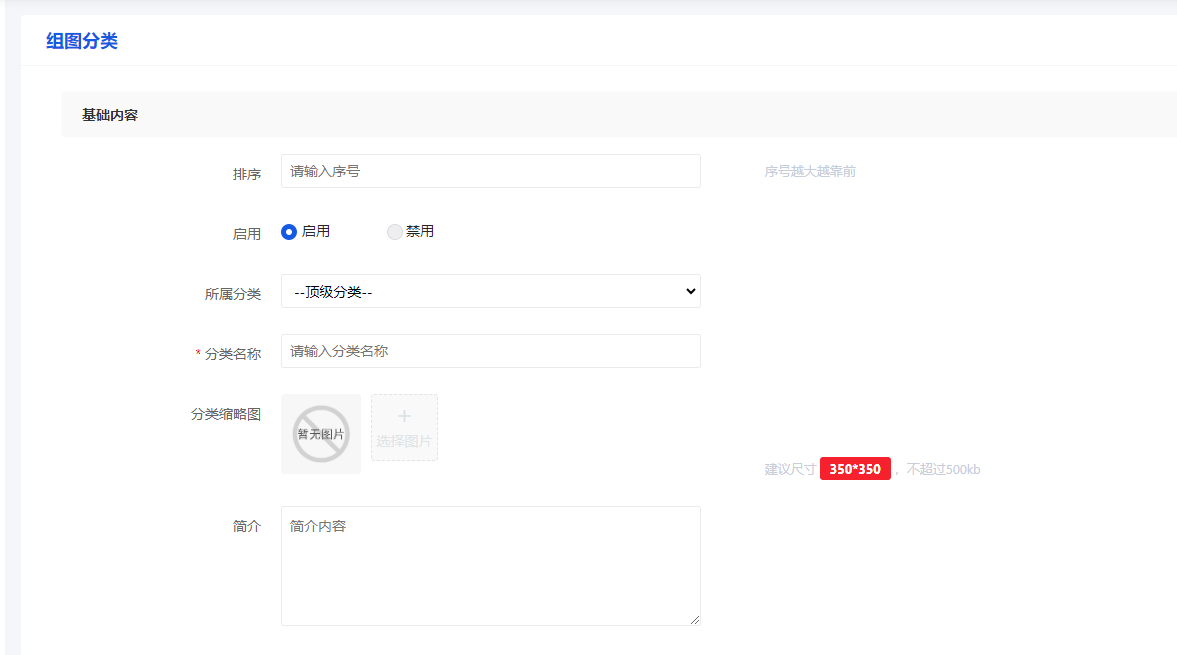Click the 分类缩略图 field label

(x=226, y=415)
